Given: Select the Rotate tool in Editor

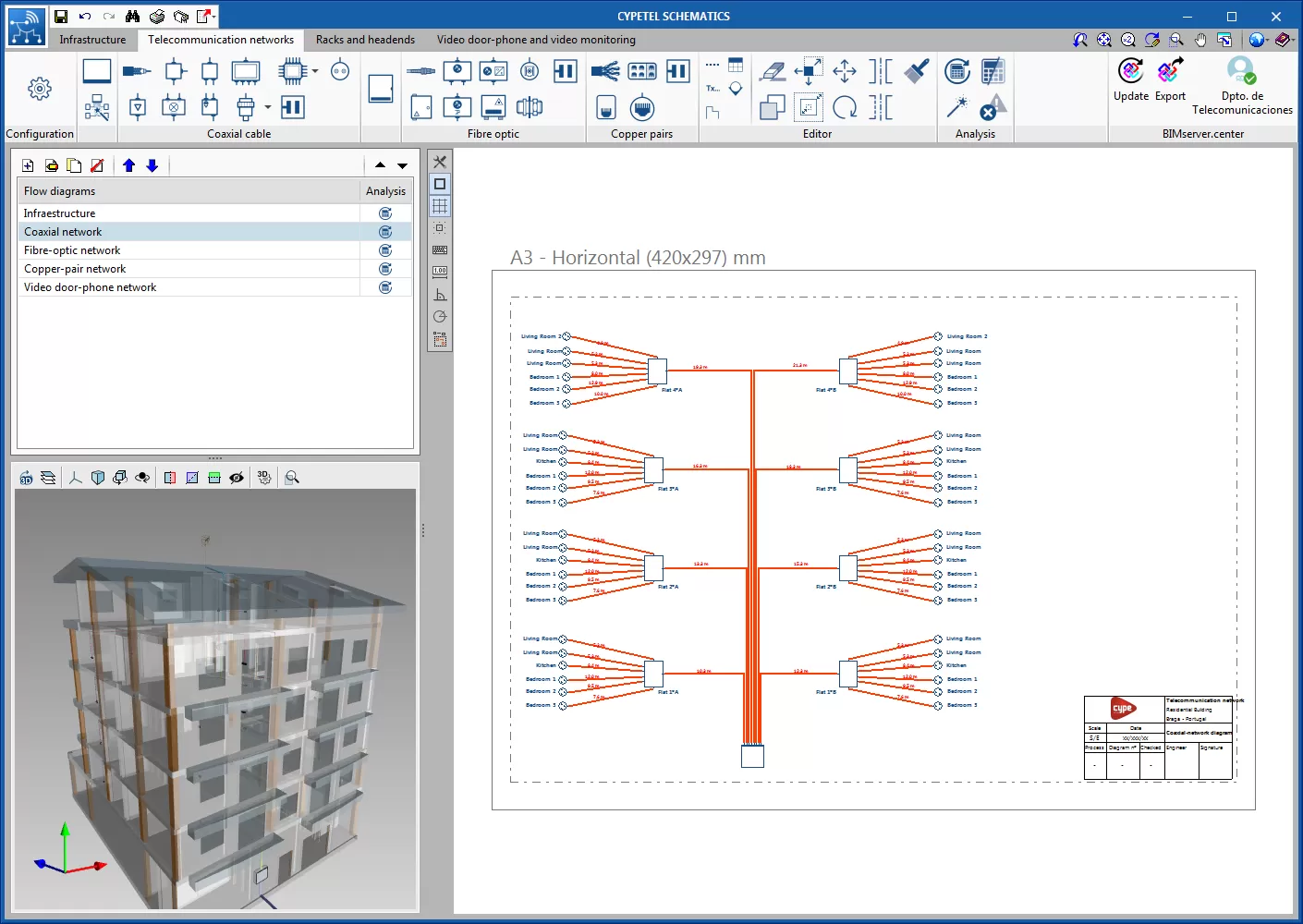Looking at the screenshot, I should pyautogui.click(x=845, y=108).
